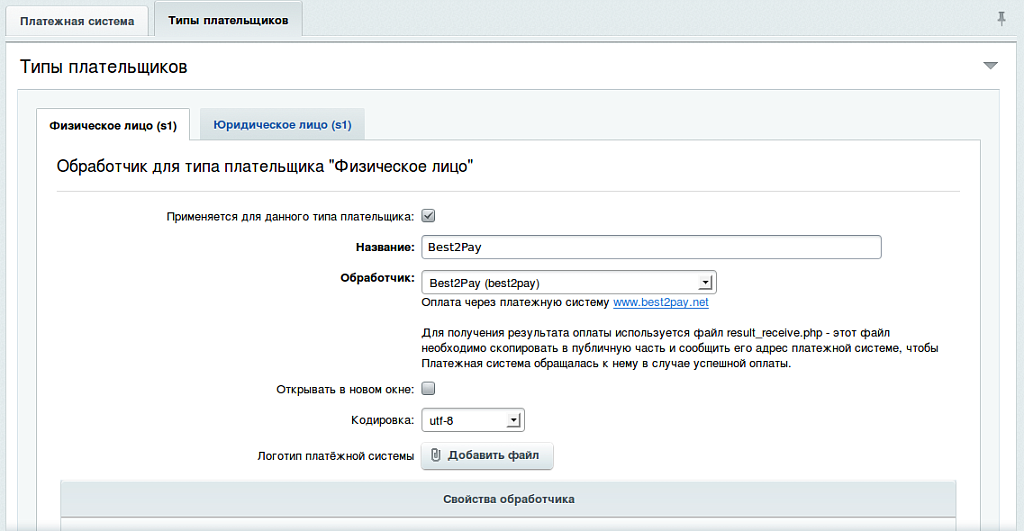1024x531 pixels.
Task: Uncheck Применяется для данного типа плательщика
Action: click(428, 216)
